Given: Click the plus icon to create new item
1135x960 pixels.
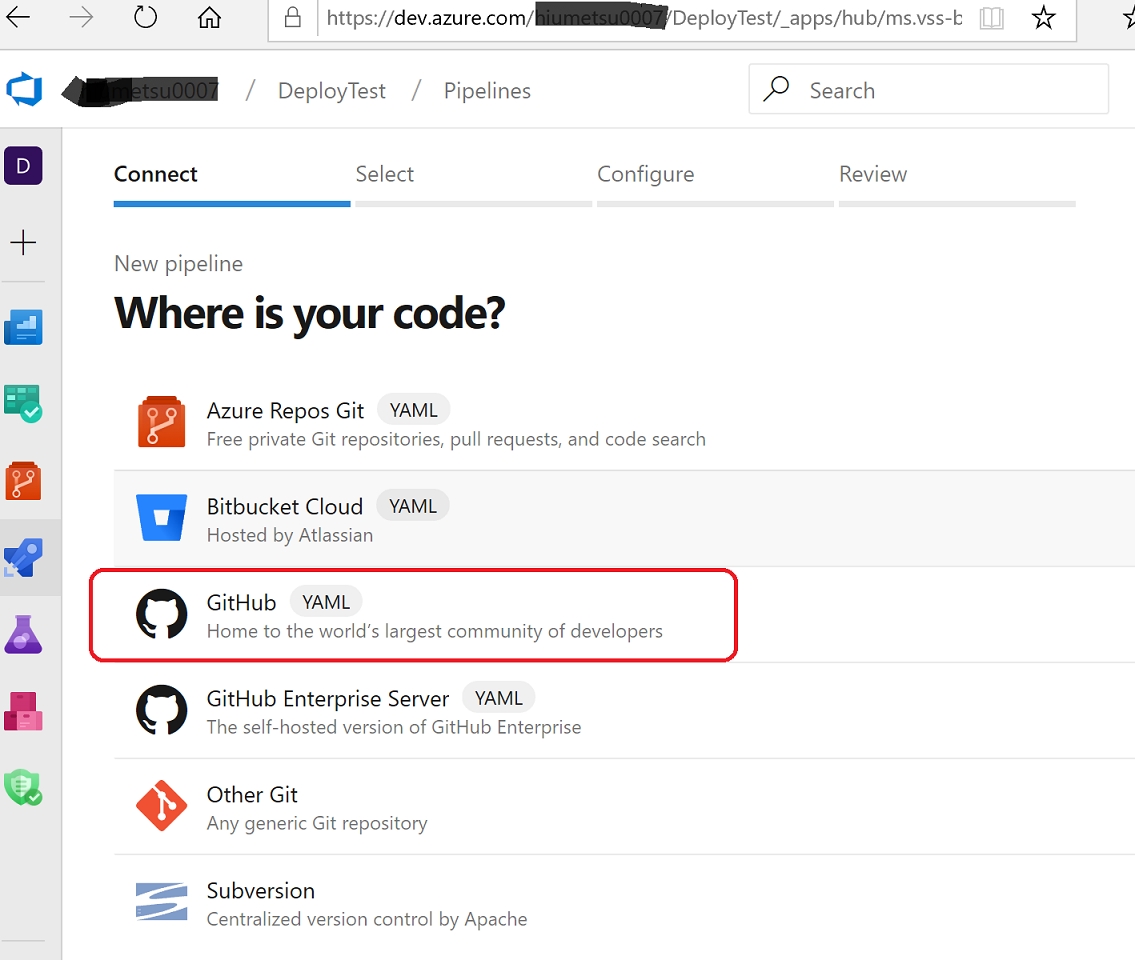Looking at the screenshot, I should click(x=23, y=242).
